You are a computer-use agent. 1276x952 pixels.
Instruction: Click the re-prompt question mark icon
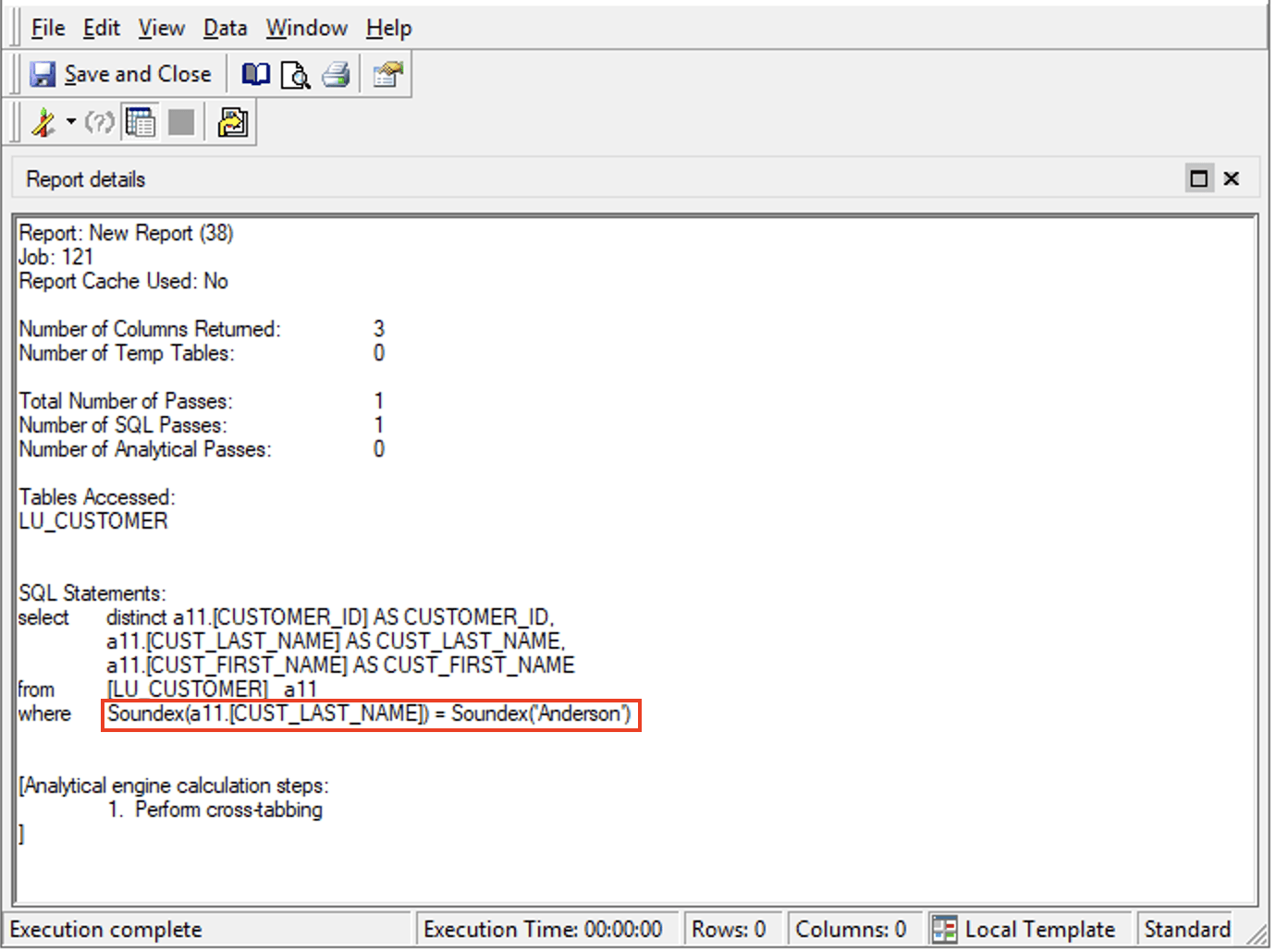click(x=99, y=122)
